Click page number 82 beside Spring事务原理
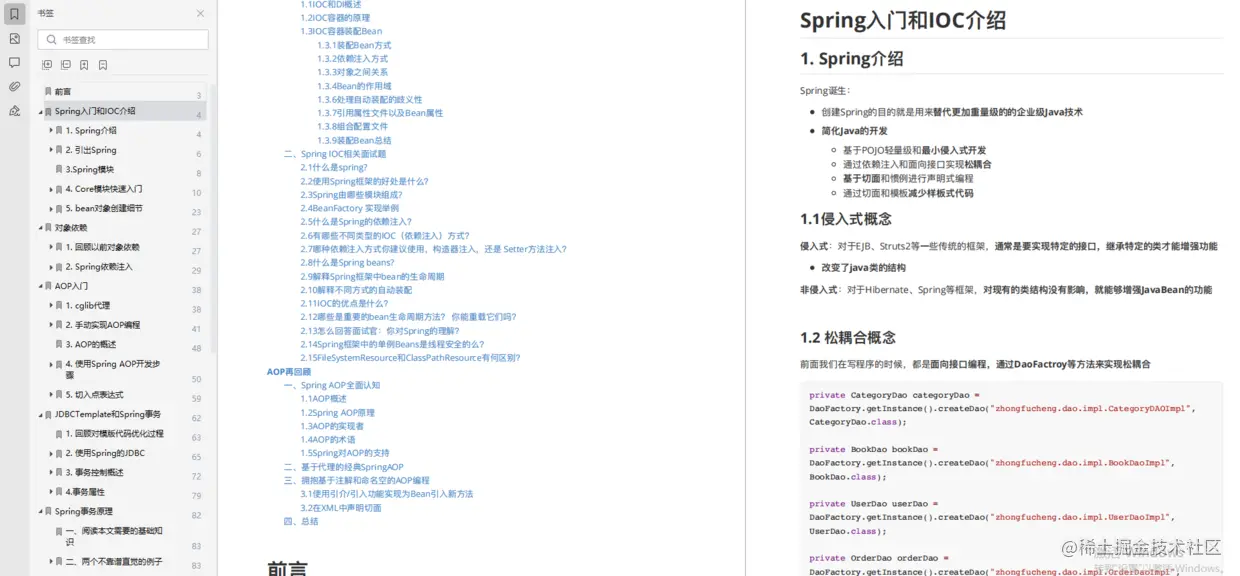The image size is (1240, 576). click(x=197, y=516)
